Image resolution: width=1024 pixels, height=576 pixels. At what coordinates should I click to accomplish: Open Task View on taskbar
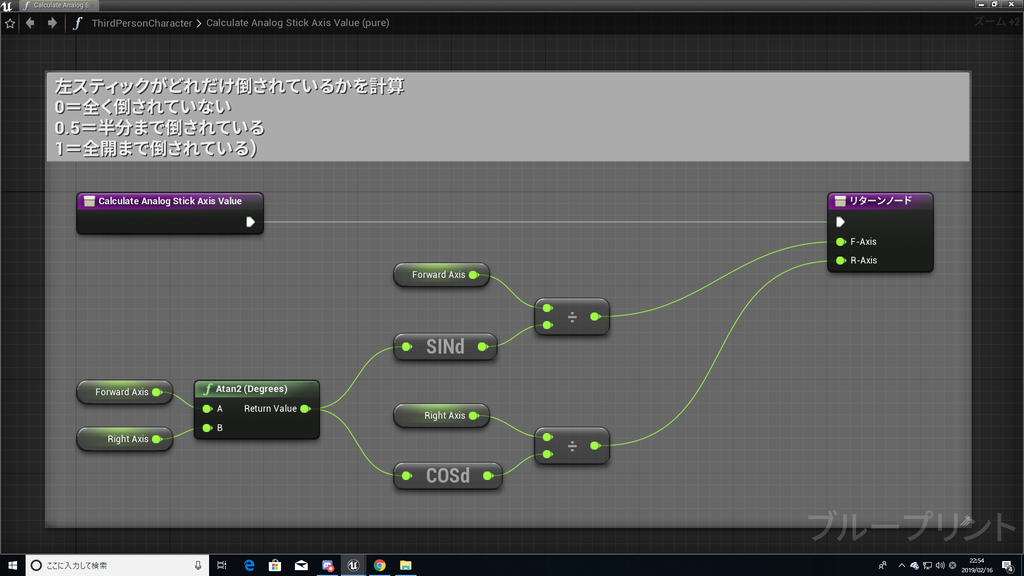221,566
